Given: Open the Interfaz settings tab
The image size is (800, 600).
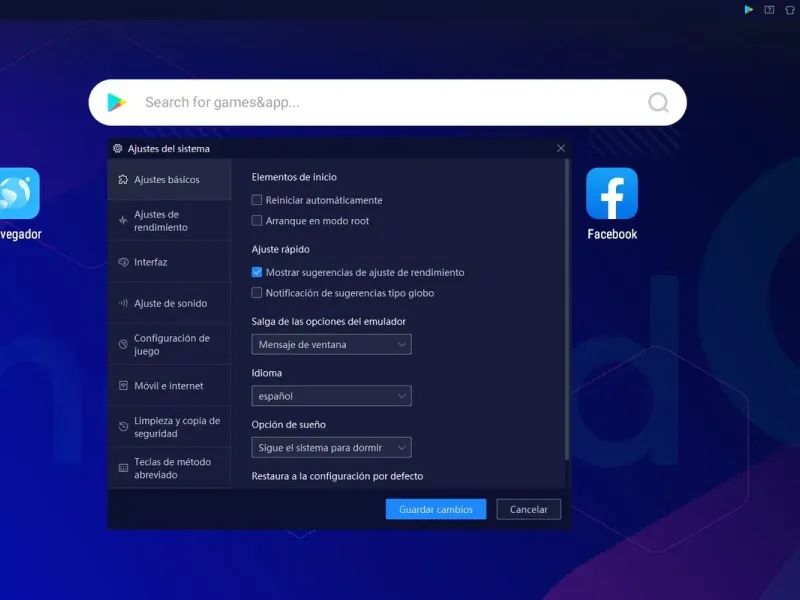Looking at the screenshot, I should tap(169, 262).
